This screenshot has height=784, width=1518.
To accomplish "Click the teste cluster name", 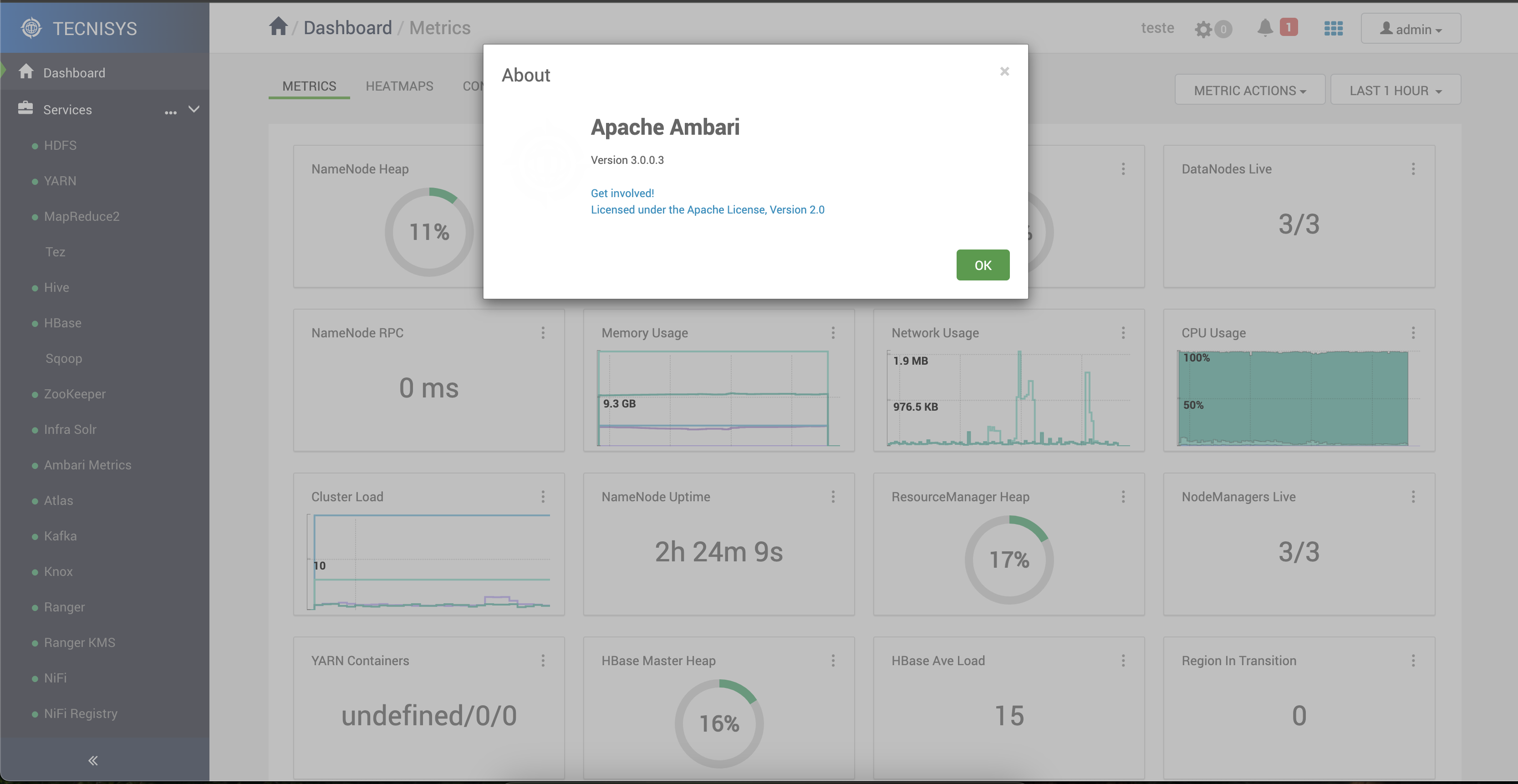I will (x=1157, y=28).
